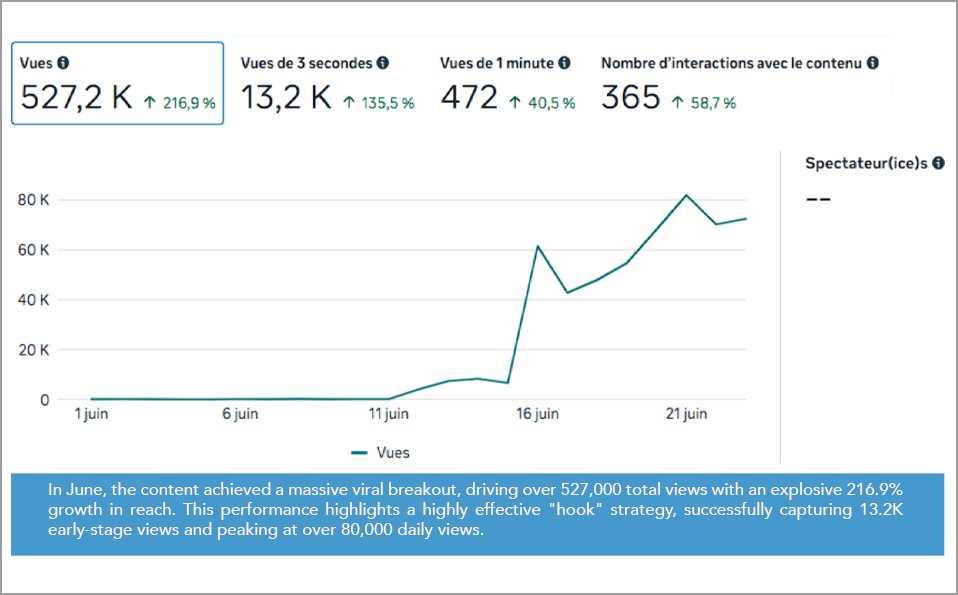958x595 pixels.
Task: Click the Spectateur(ice)s info icon
Action: point(938,163)
